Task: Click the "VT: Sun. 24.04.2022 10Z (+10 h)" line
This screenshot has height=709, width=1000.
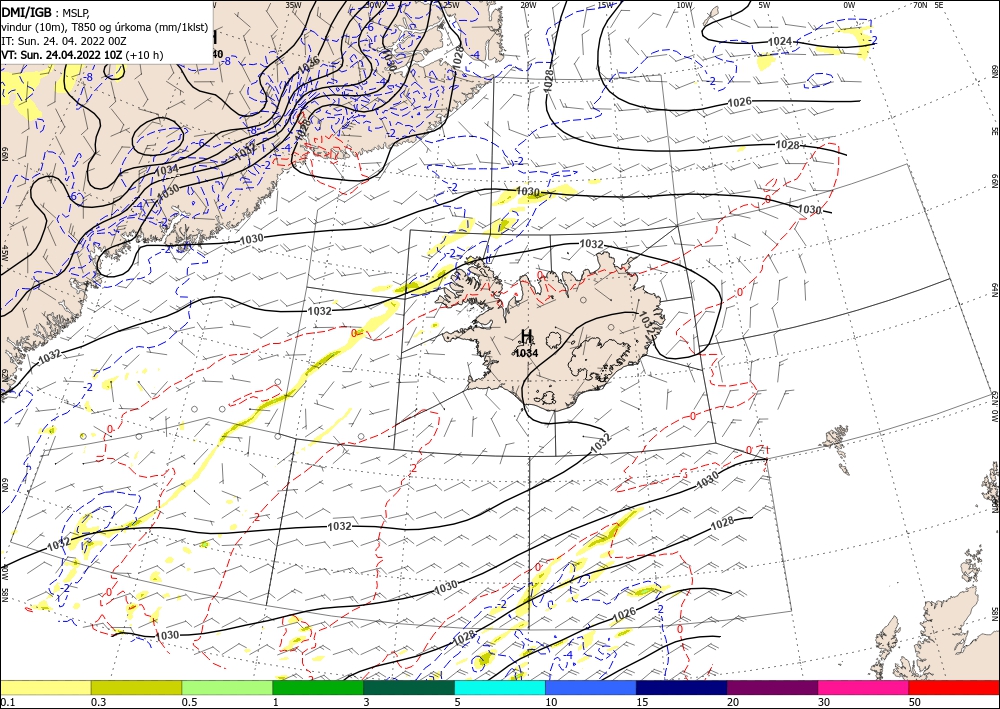Action: point(82,55)
